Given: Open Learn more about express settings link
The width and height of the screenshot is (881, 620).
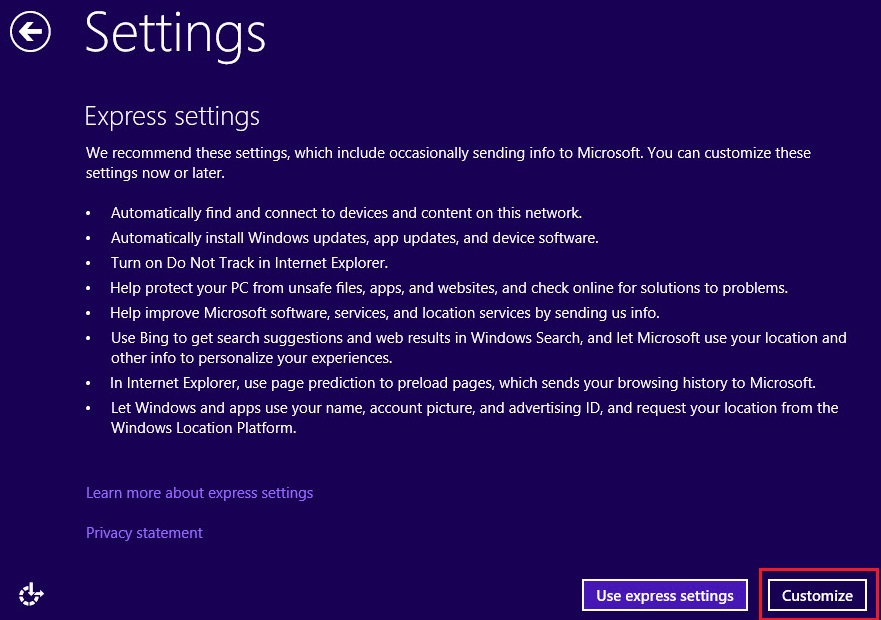Looking at the screenshot, I should (x=199, y=493).
